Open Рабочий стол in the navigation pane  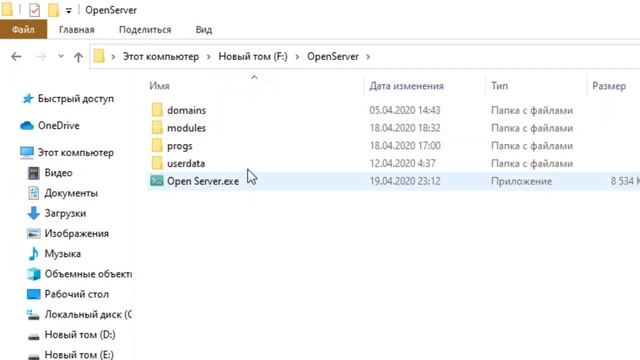77,294
